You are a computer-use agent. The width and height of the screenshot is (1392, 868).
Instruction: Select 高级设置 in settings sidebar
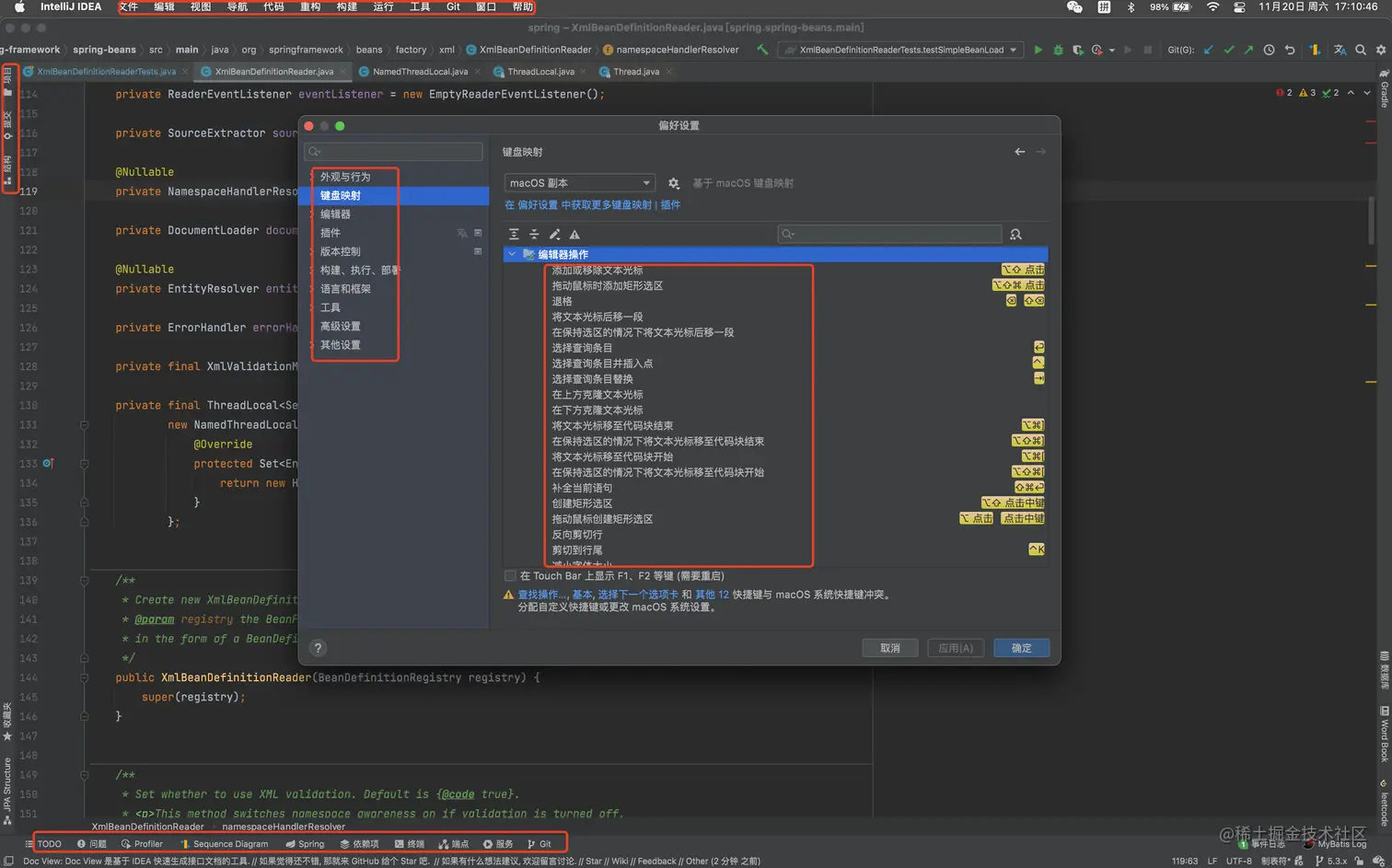pyautogui.click(x=341, y=327)
